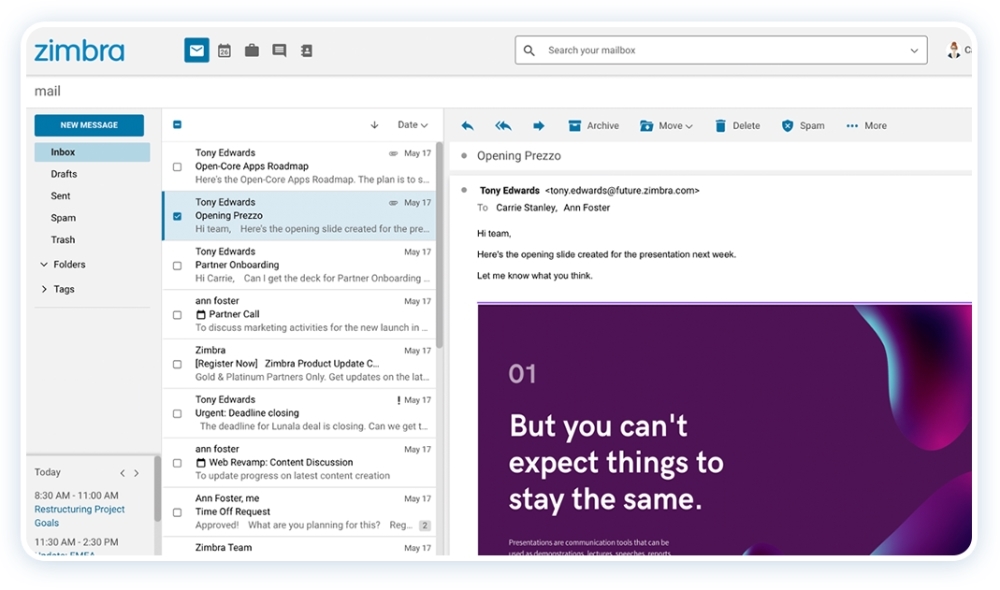1000x590 pixels.
Task: Expand the Tags tree section
Action: point(44,289)
